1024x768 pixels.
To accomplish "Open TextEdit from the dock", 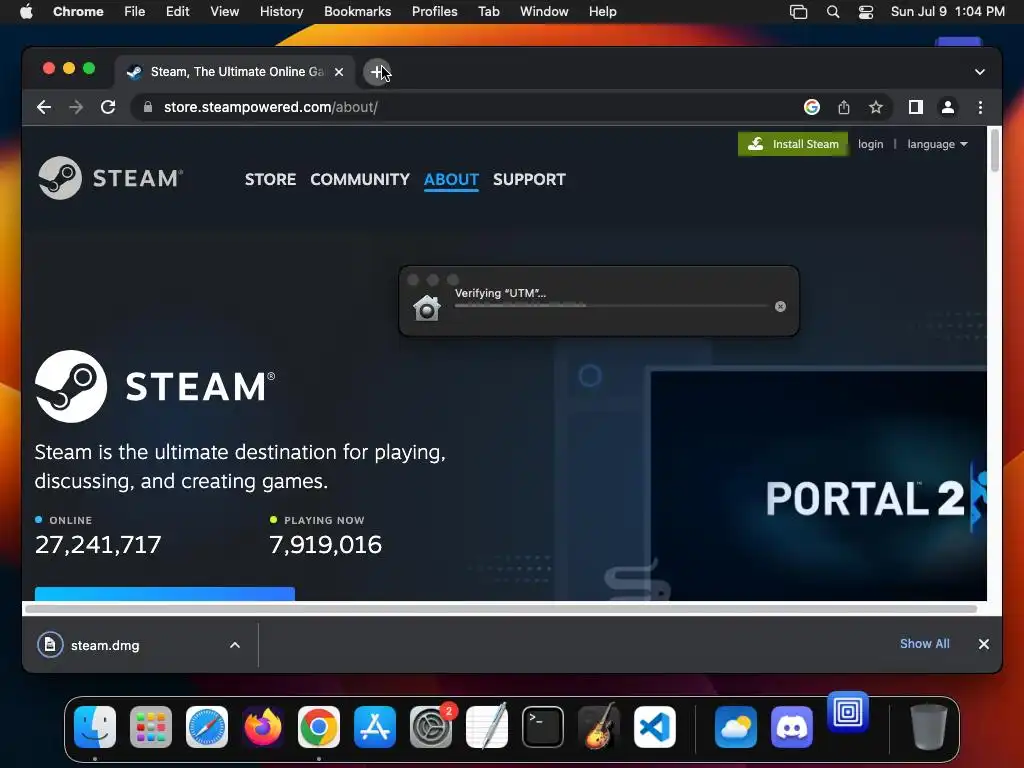I will tap(487, 727).
